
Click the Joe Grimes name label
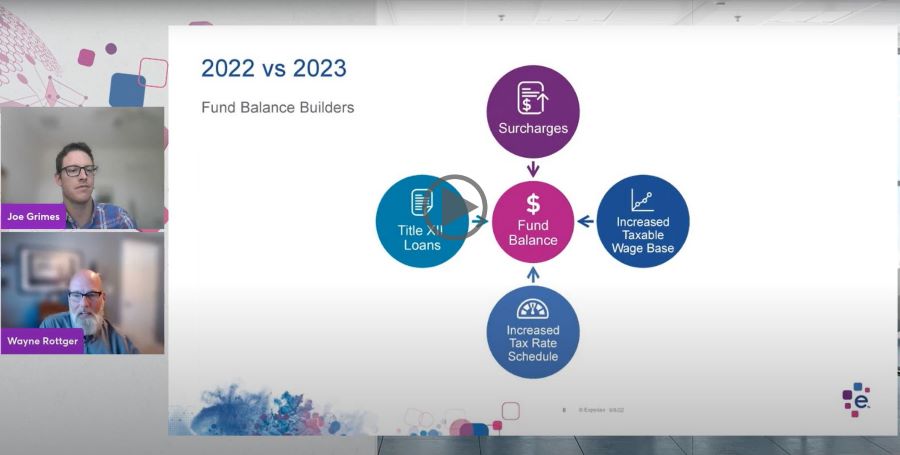33,216
